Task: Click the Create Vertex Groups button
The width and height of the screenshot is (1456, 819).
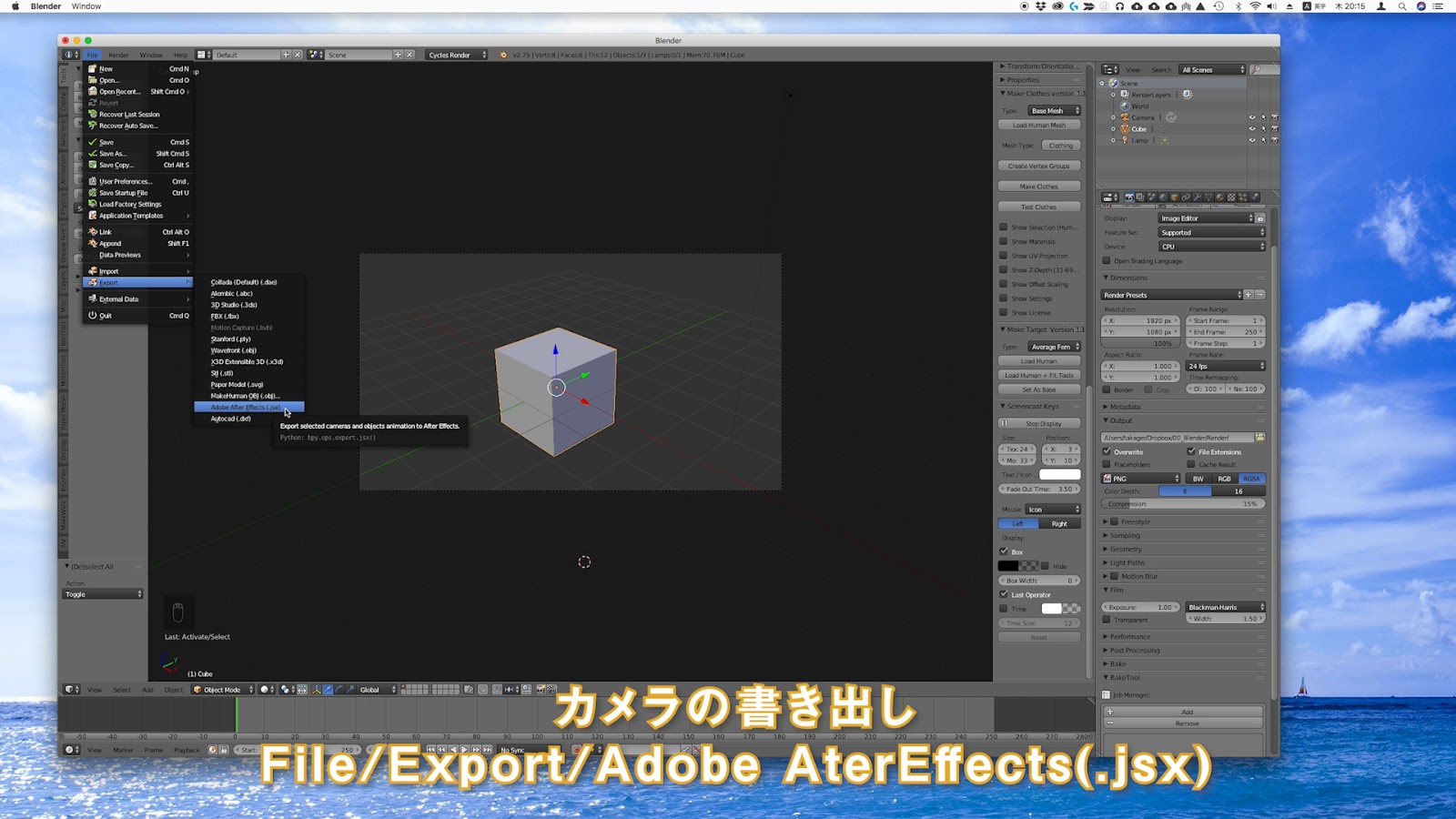Action: 1039,166
